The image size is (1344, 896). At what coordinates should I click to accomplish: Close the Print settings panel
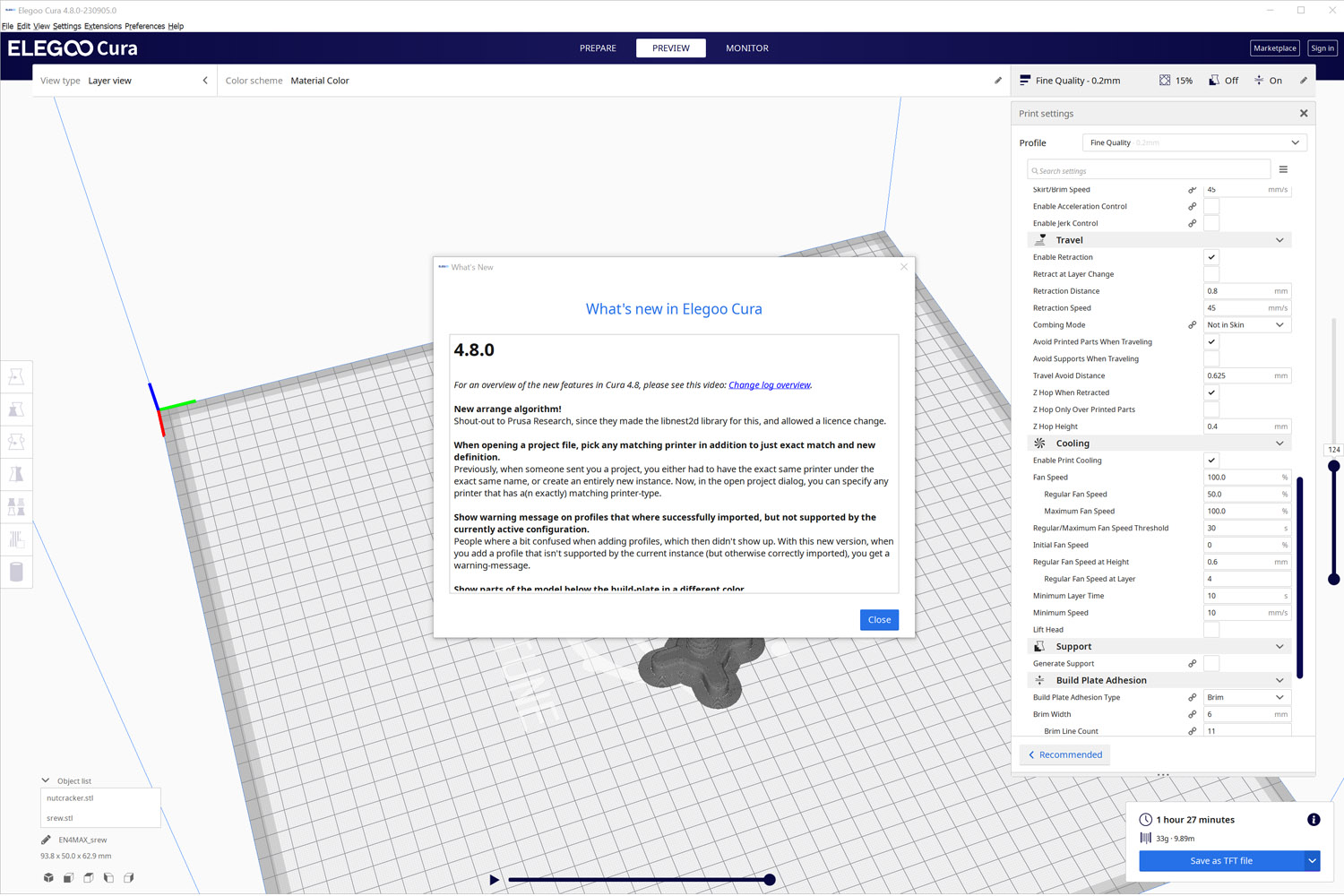click(x=1304, y=114)
